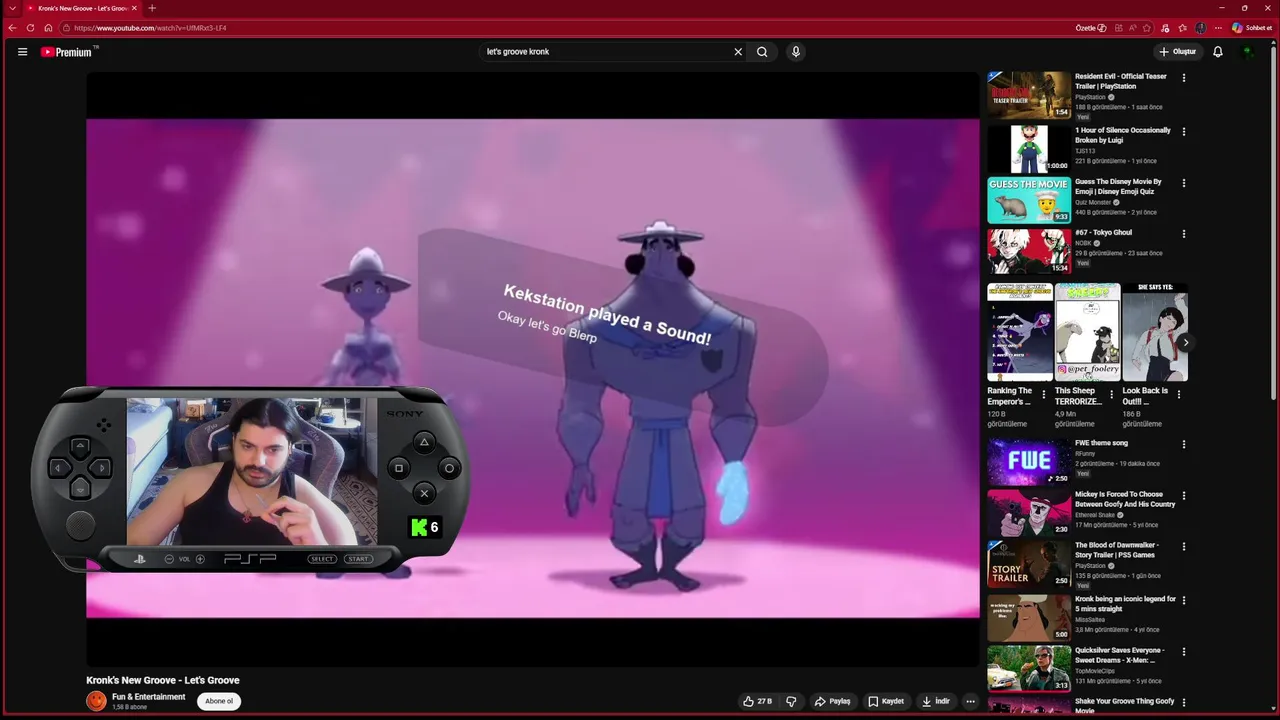1280x720 pixels.
Task: Open a new browser tab
Action: (152, 8)
